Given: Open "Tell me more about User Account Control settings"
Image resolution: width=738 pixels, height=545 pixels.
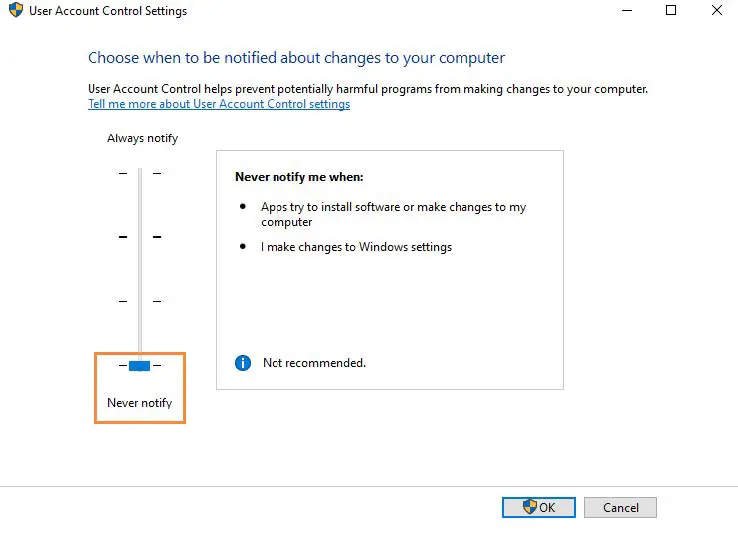Looking at the screenshot, I should point(219,104).
